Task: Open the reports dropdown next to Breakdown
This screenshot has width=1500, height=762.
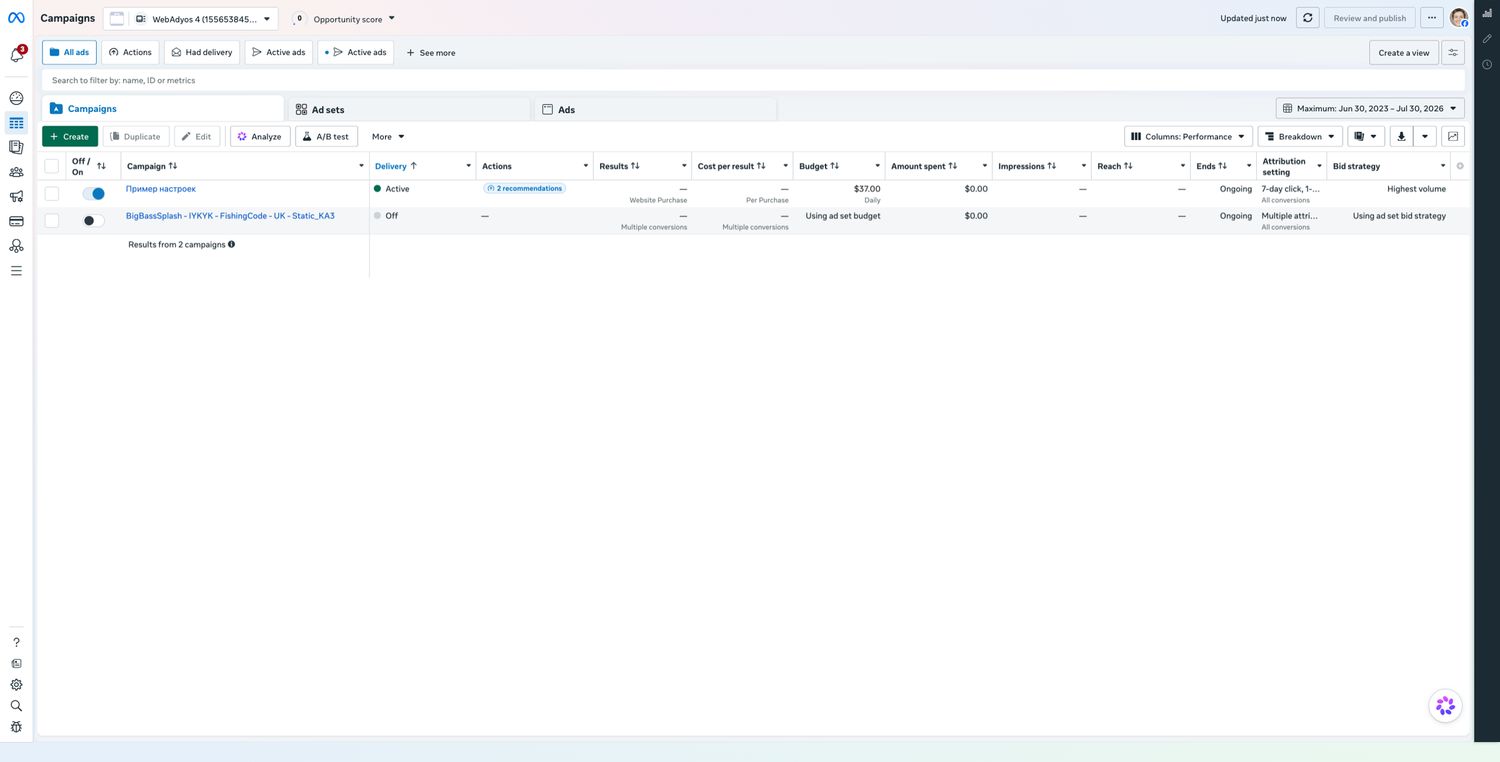Action: (x=1365, y=136)
